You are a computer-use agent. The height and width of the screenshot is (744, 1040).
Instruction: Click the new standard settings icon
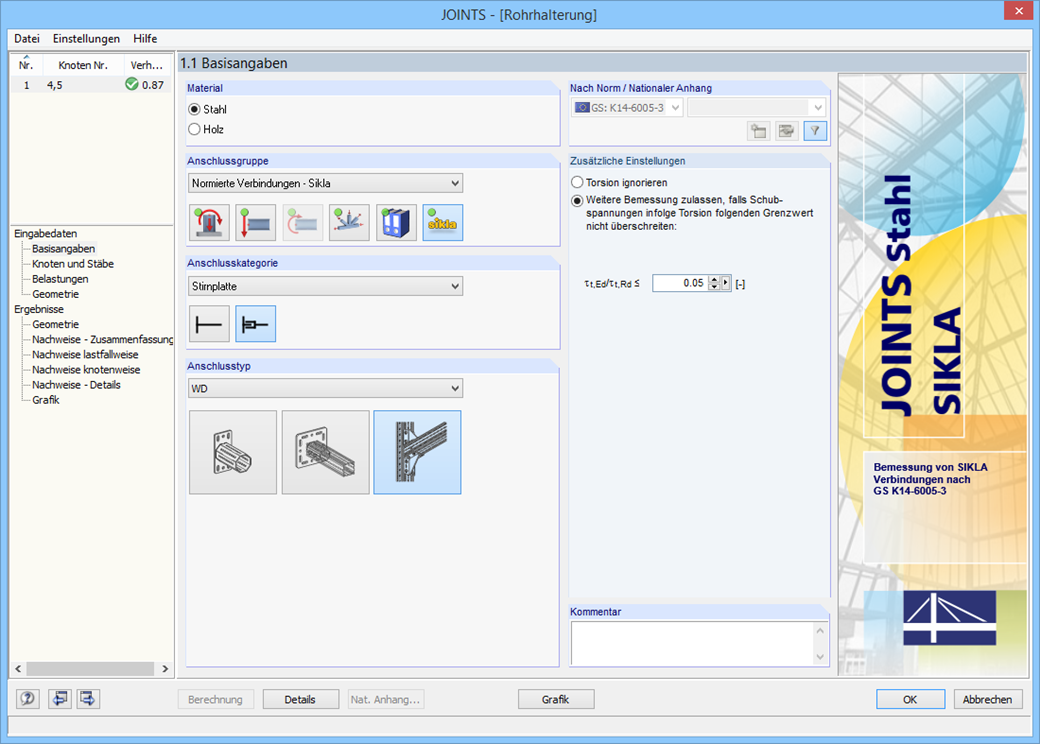(758, 131)
